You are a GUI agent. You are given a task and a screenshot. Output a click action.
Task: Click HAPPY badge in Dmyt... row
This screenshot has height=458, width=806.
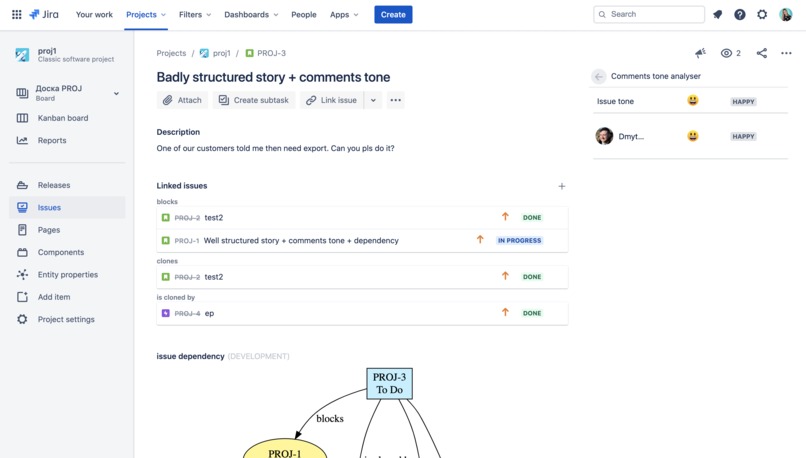(x=743, y=137)
